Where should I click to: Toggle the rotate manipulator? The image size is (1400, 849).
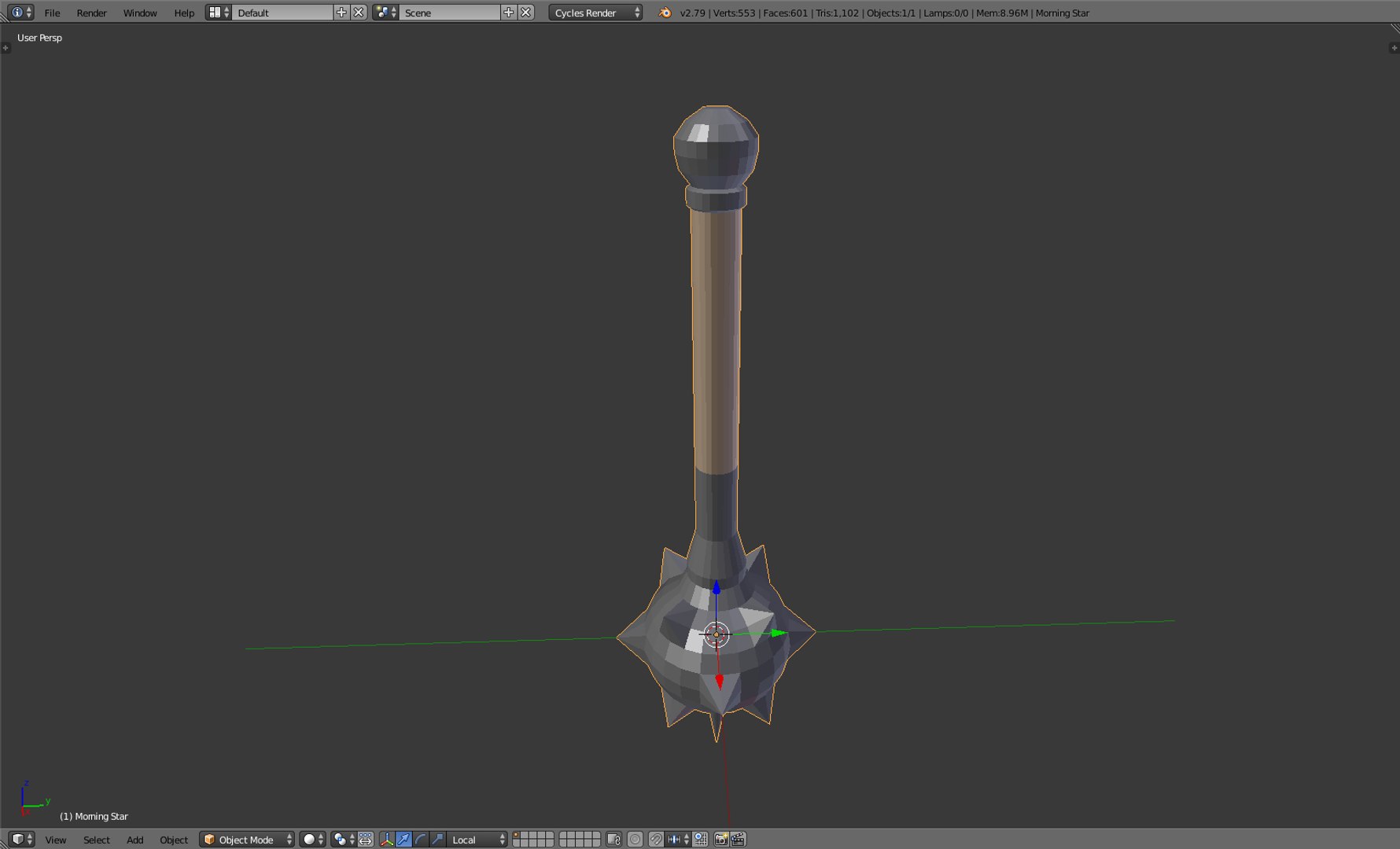(x=421, y=840)
